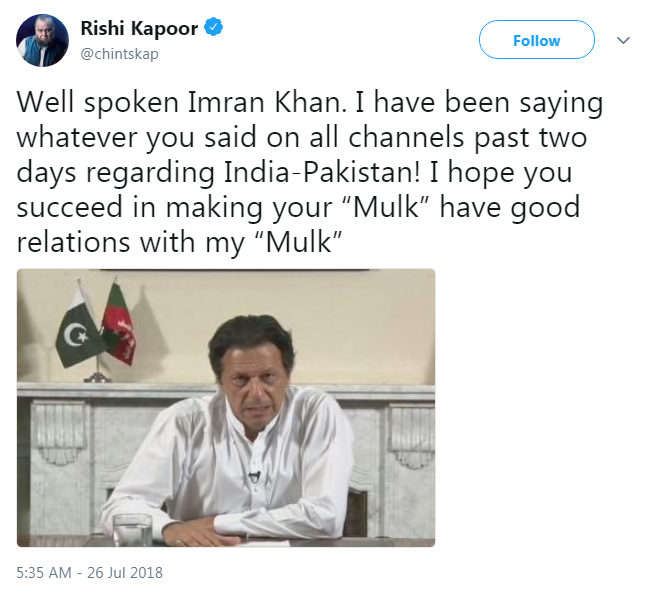Click Rishi Kapoor's profile avatar
657x595 pixels.
[42, 40]
